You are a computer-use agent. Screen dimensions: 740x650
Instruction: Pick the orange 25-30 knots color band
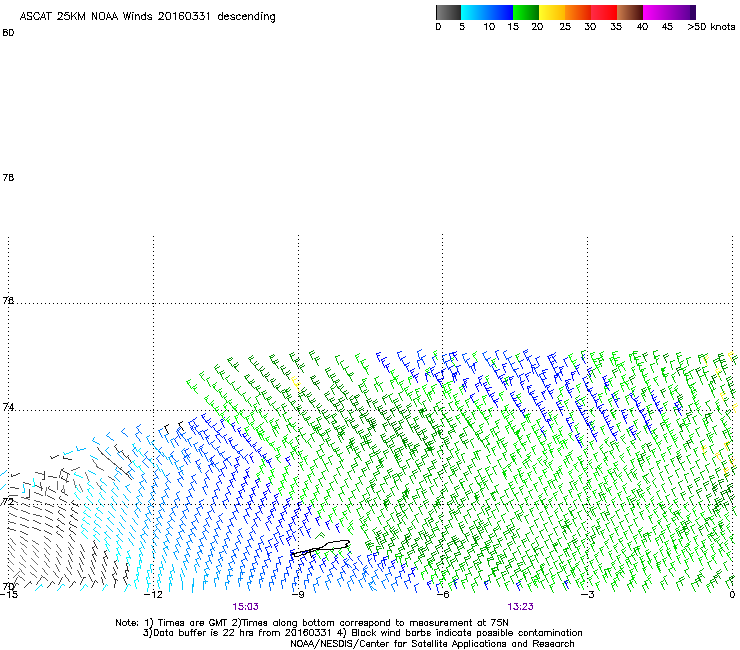click(578, 12)
